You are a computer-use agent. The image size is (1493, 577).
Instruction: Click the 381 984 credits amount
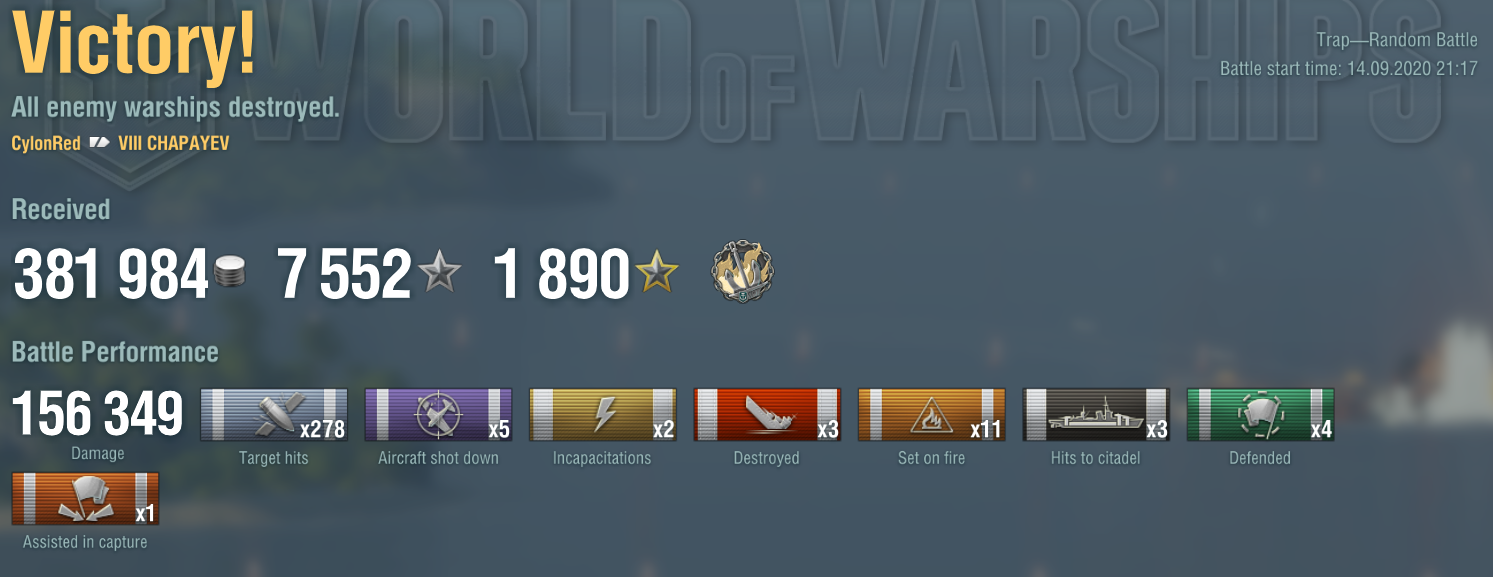pos(110,275)
